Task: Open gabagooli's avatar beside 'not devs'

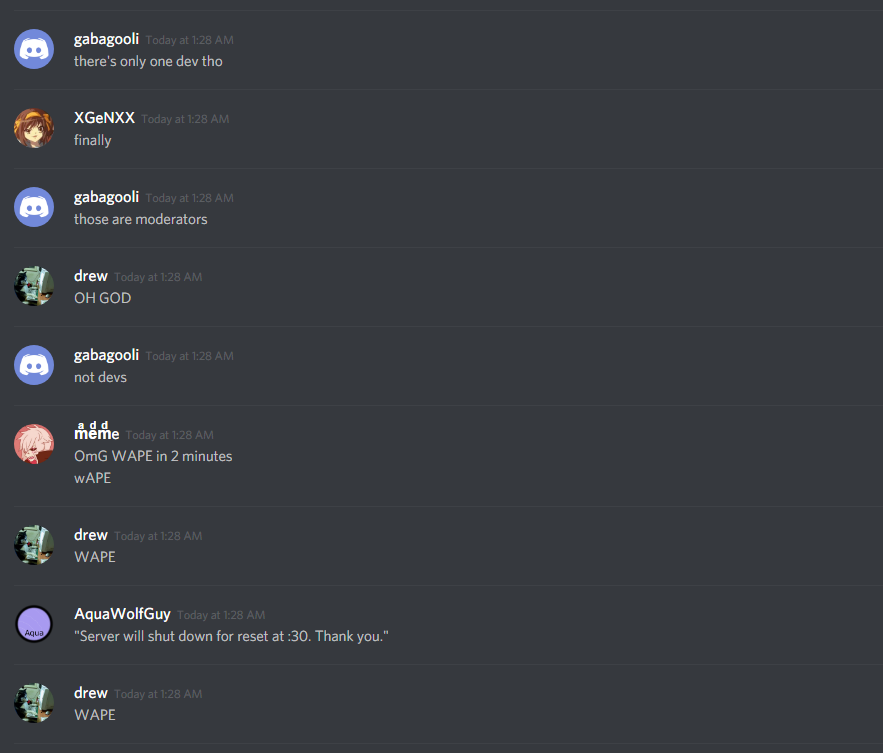Action: 34,365
